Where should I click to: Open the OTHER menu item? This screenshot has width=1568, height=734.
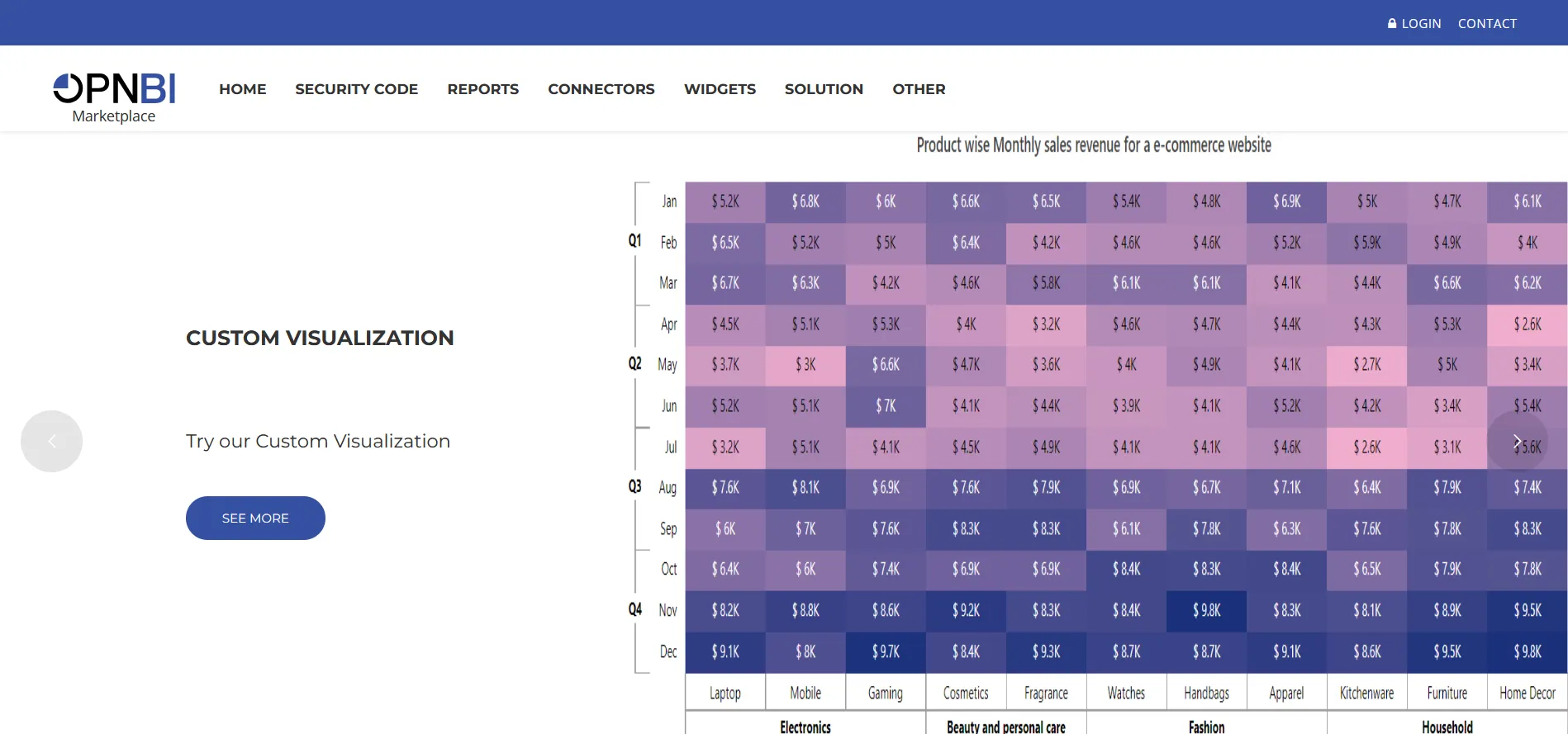point(919,89)
